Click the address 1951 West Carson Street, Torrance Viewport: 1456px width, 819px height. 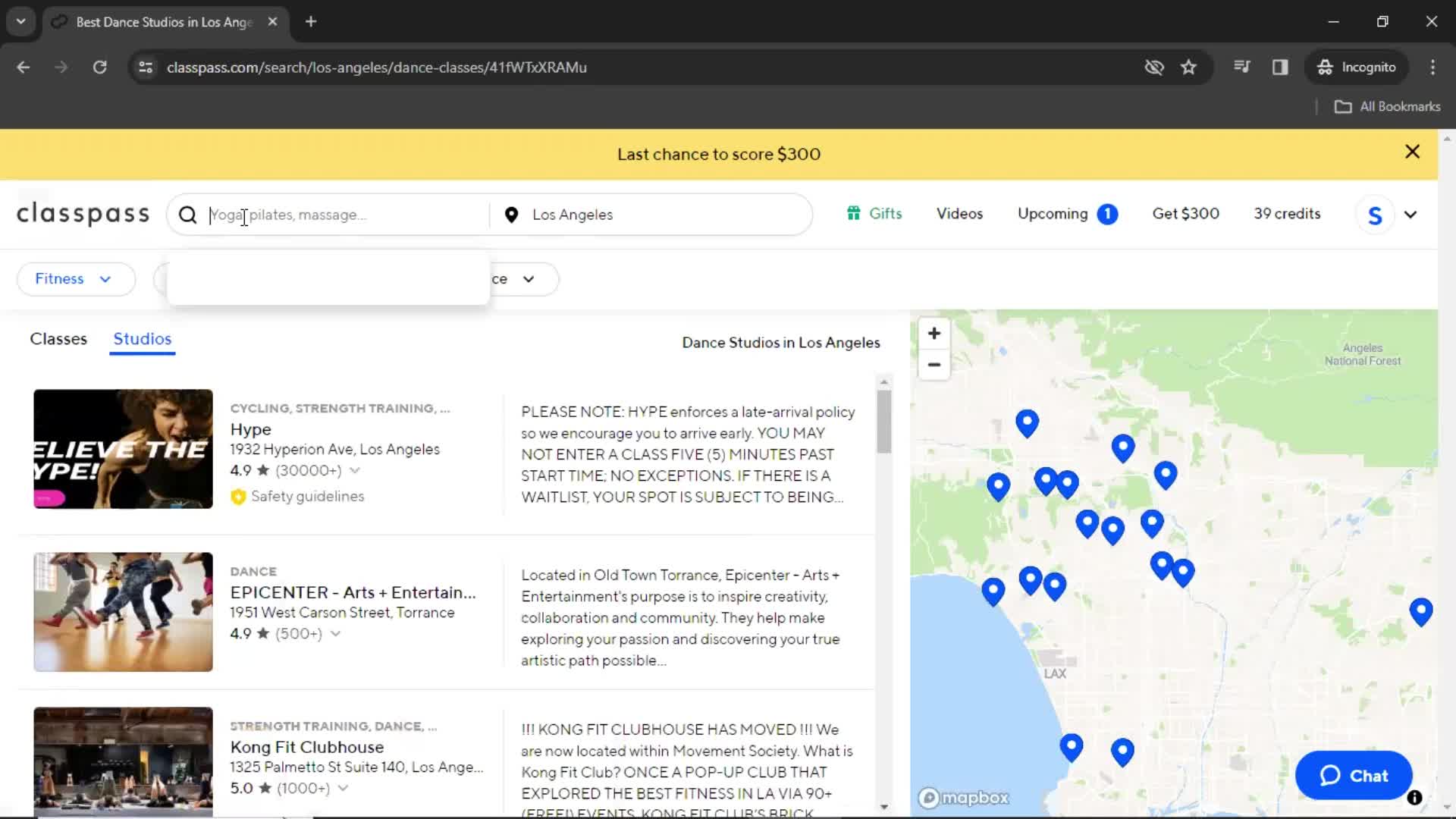342,613
